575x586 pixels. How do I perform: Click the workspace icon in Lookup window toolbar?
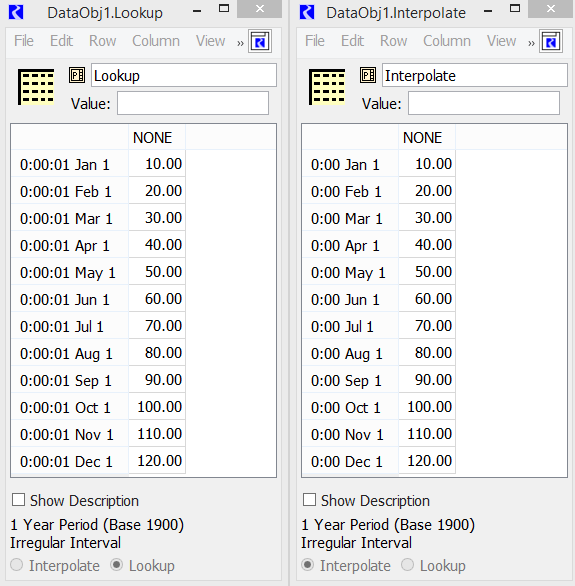(260, 41)
